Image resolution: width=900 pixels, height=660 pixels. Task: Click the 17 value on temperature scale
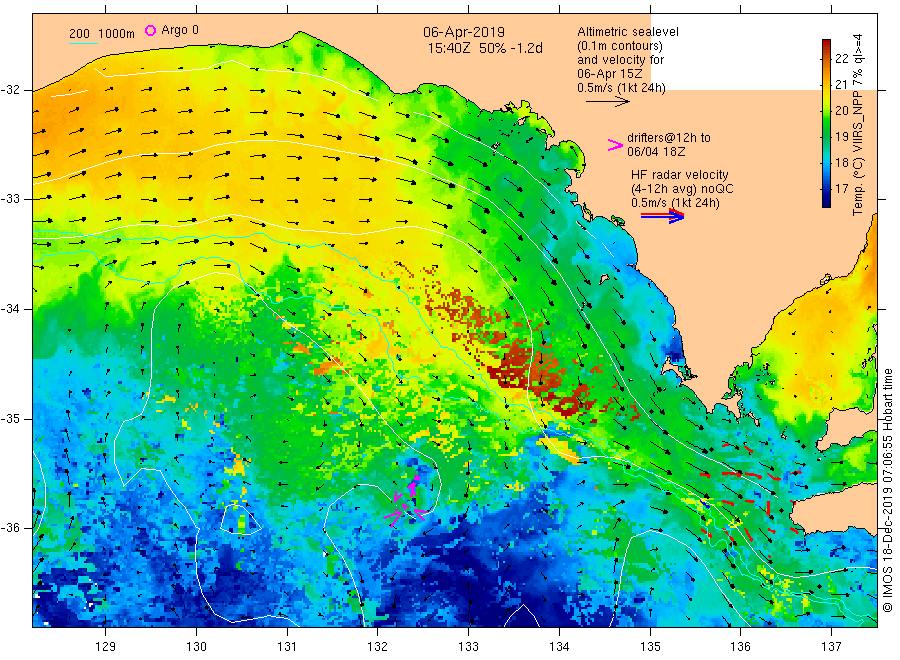(841, 189)
